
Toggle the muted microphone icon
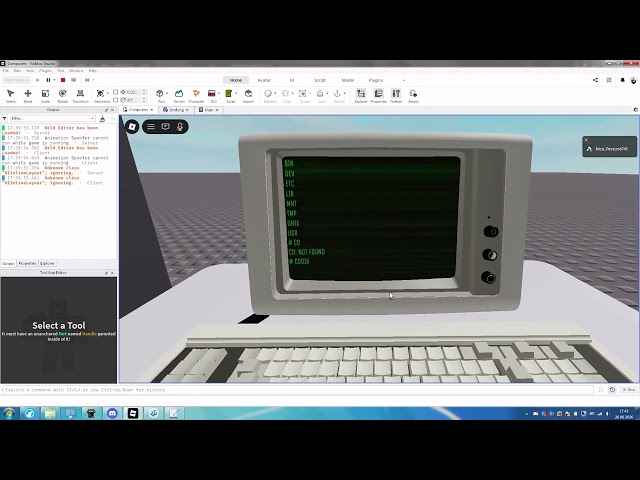(x=180, y=127)
